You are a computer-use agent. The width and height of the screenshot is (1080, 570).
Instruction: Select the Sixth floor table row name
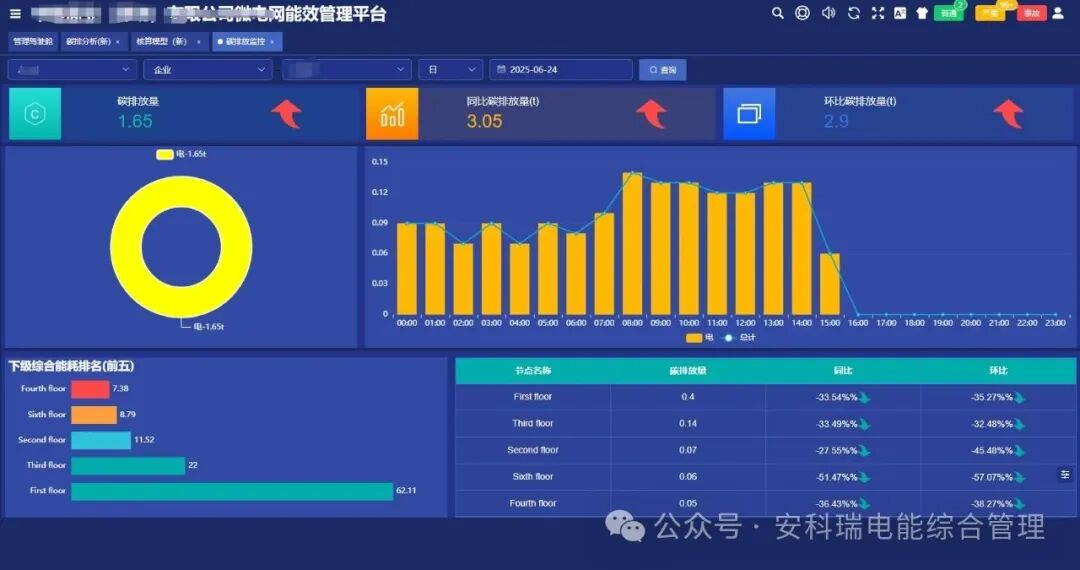coord(532,476)
